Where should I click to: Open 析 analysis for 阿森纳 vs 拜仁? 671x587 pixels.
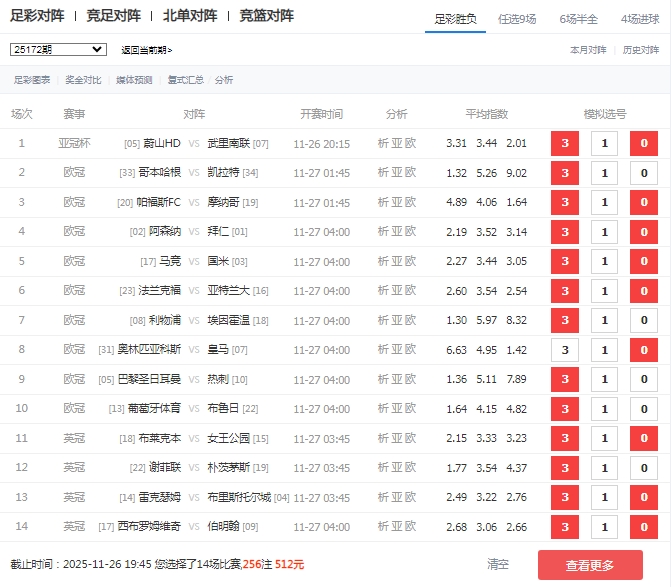pos(384,232)
